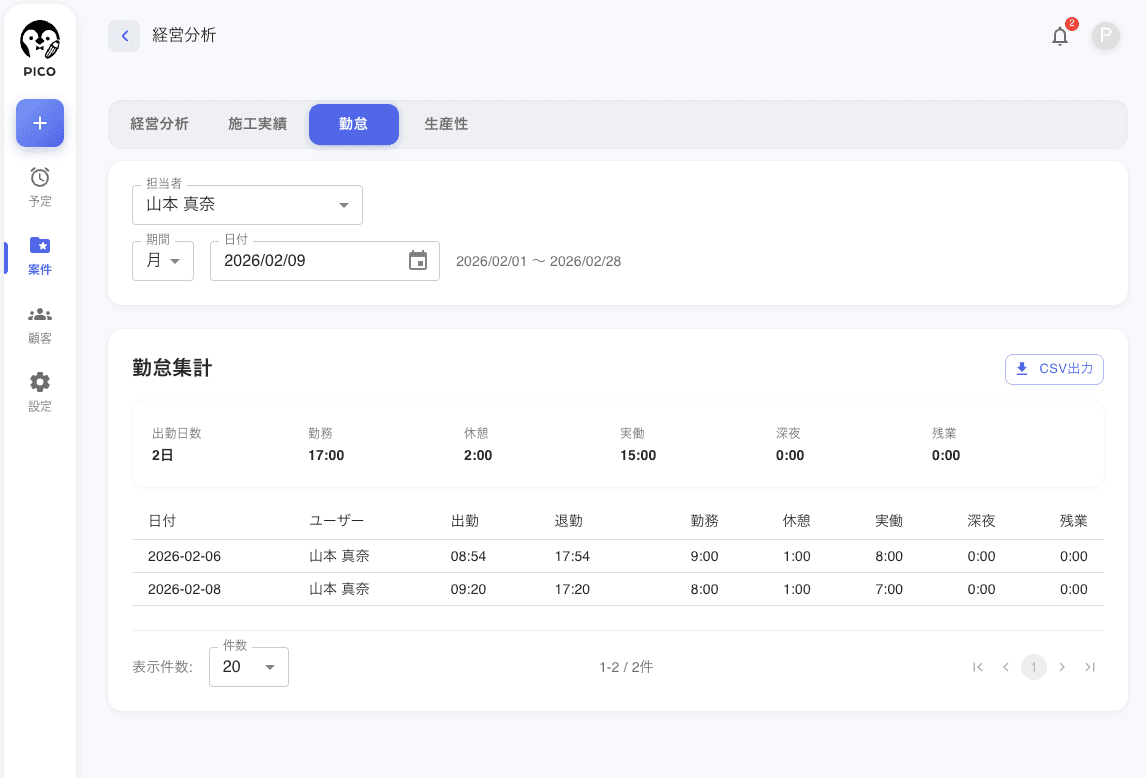Viewport: 1147px width, 778px height.
Task: Click the calendar icon in date field
Action: [x=418, y=261]
